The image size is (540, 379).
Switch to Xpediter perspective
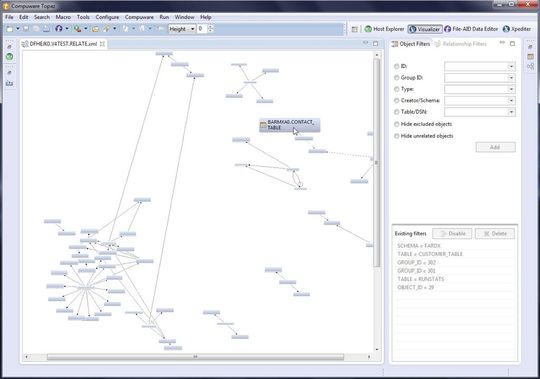pos(517,29)
